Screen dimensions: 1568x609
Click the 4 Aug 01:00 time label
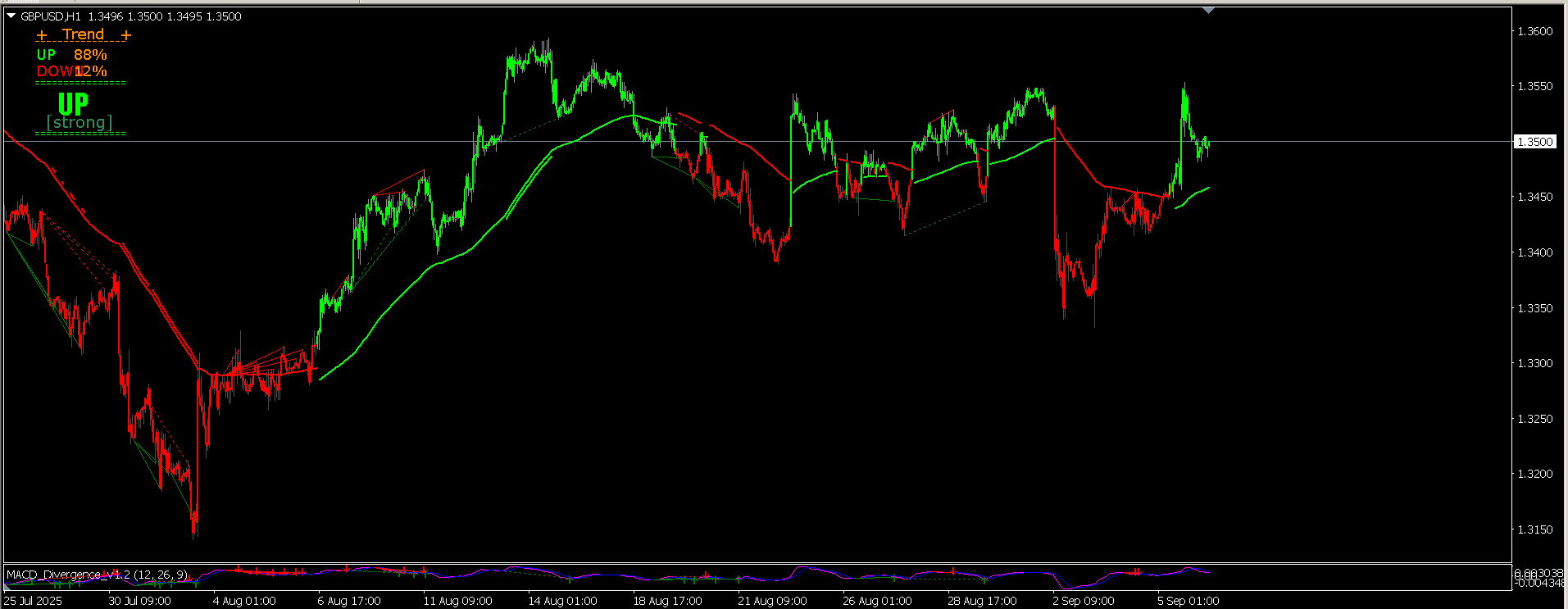coord(244,601)
